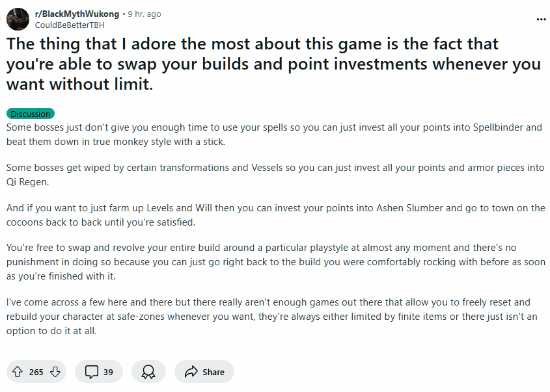
Task: Click the 9 hr. ago timestamp
Action: (145, 14)
